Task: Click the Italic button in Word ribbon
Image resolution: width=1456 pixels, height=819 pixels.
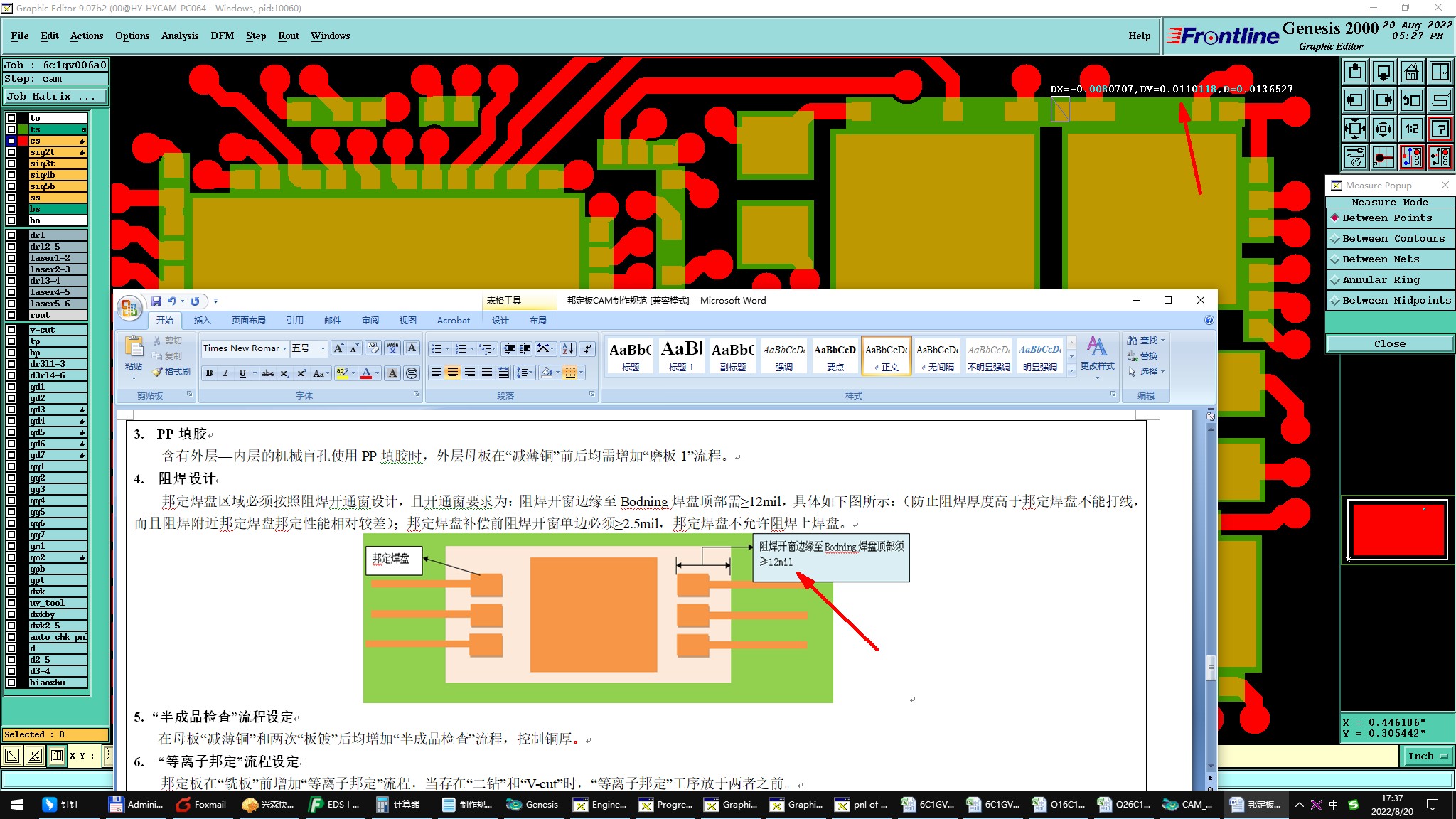Action: click(x=225, y=373)
